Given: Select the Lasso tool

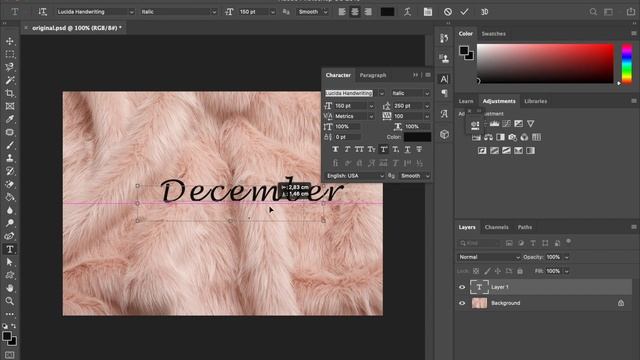Looking at the screenshot, I should [x=10, y=67].
